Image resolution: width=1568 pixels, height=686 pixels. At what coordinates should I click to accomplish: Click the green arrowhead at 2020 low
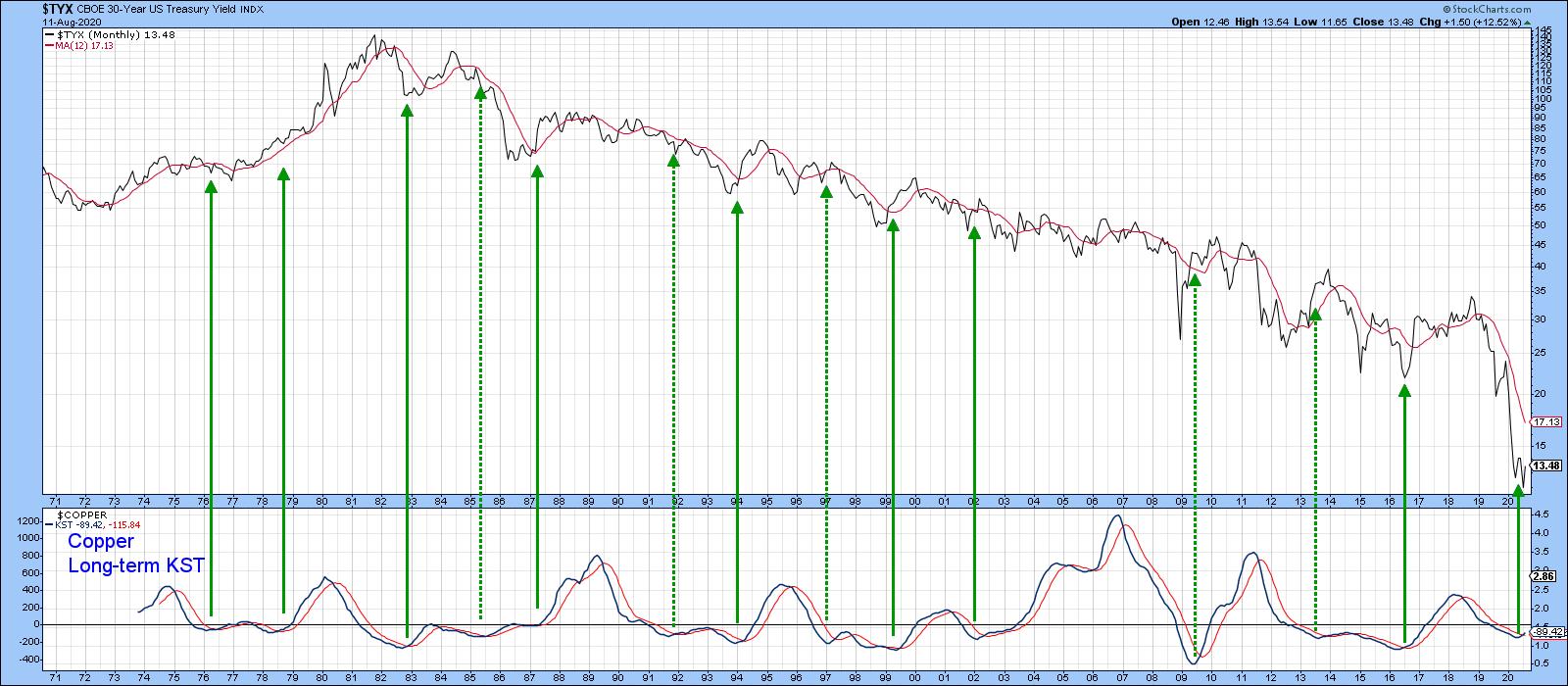coord(1518,489)
